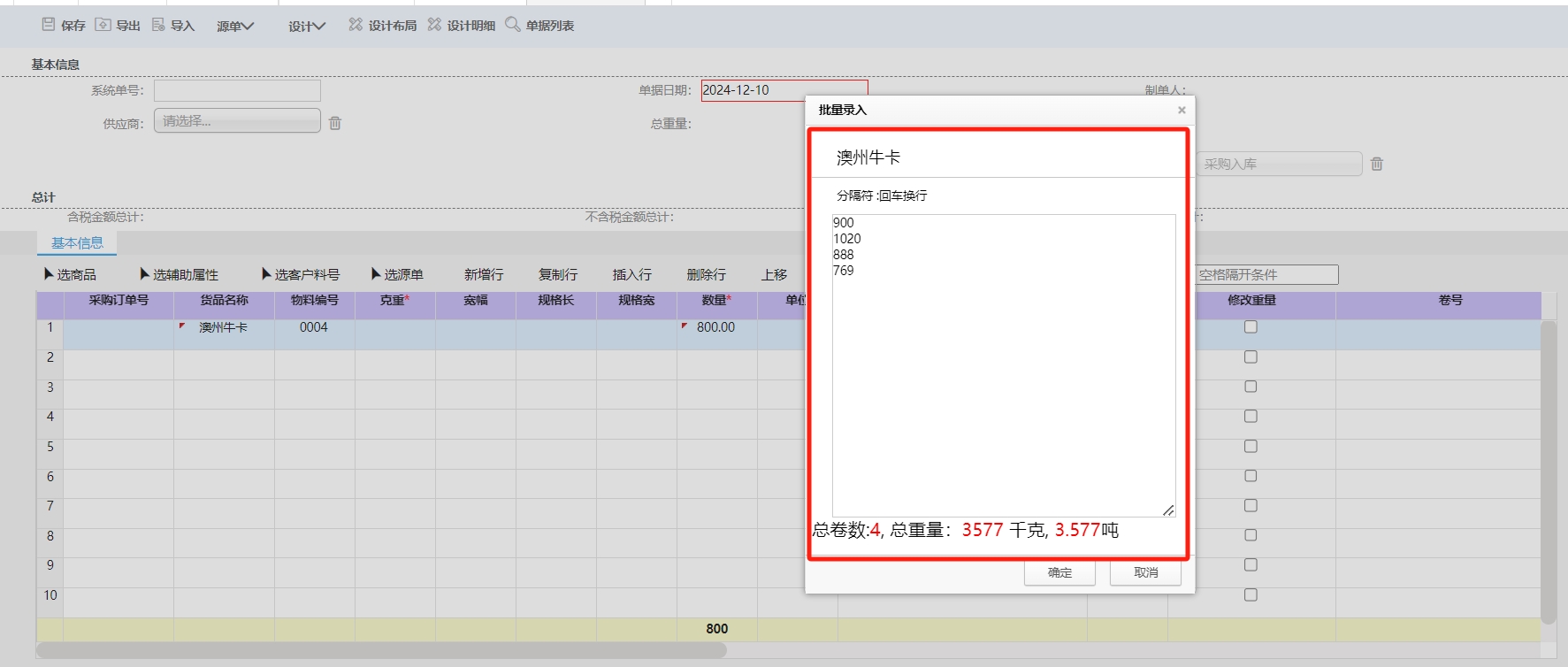Switch to 基本信息 tab
Image resolution: width=1568 pixels, height=667 pixels.
pyautogui.click(x=77, y=243)
